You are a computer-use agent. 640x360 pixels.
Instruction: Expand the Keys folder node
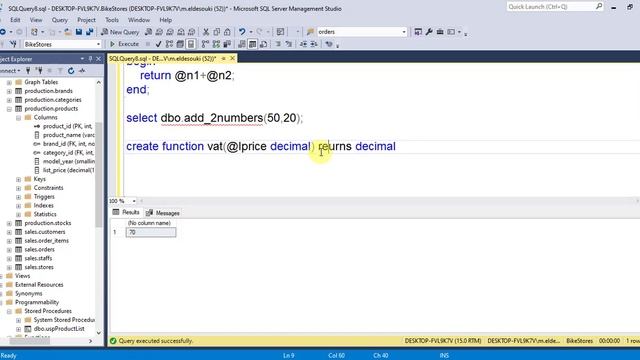(x=18, y=179)
